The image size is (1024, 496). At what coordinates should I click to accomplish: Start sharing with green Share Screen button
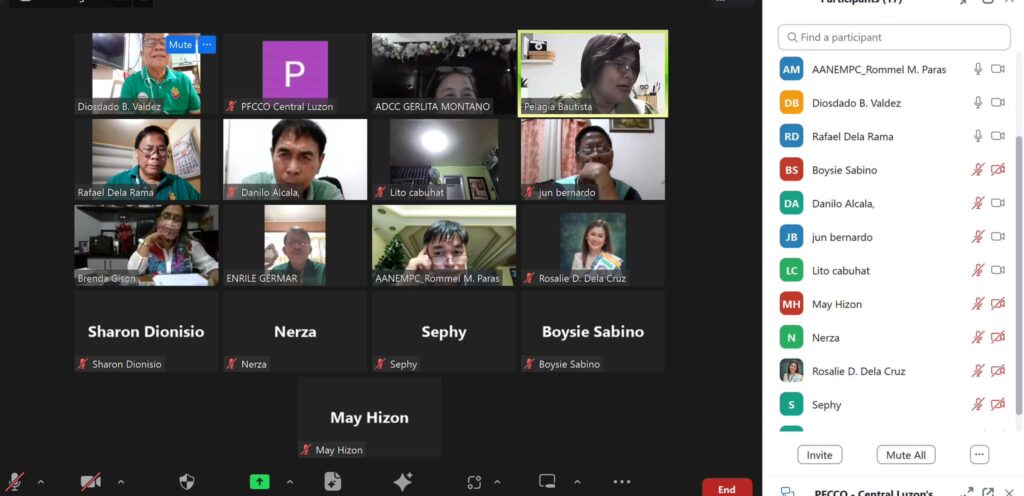(x=259, y=482)
